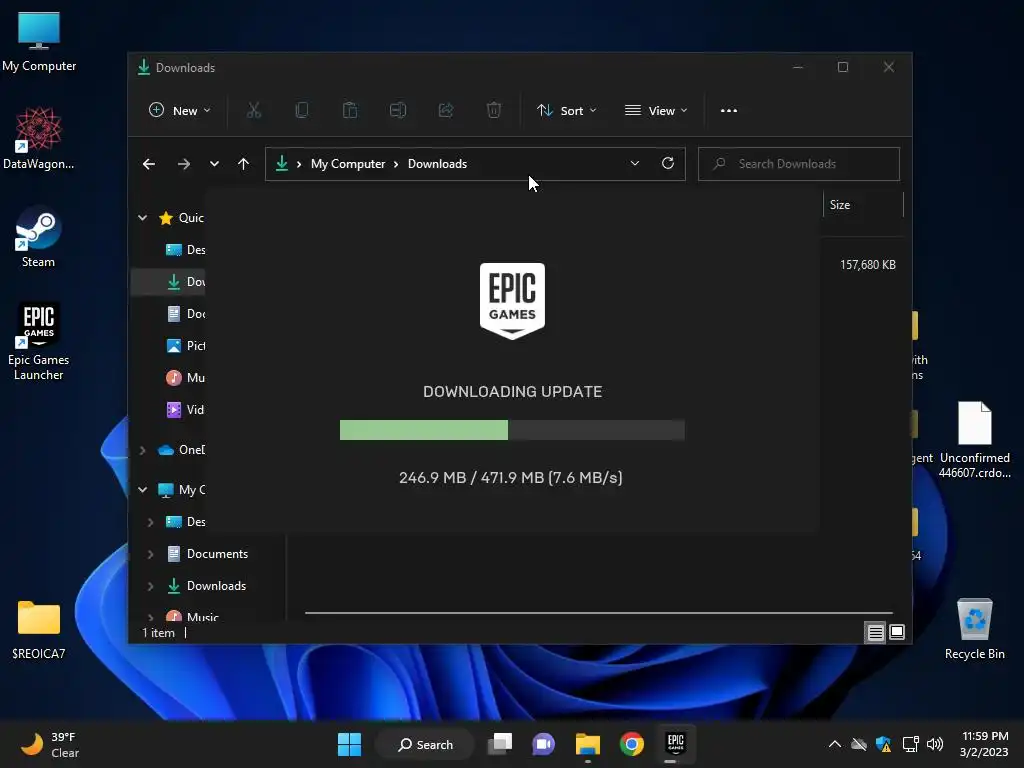The image size is (1024, 768).
Task: Click the Epic Games download progress bar
Action: 512,430
